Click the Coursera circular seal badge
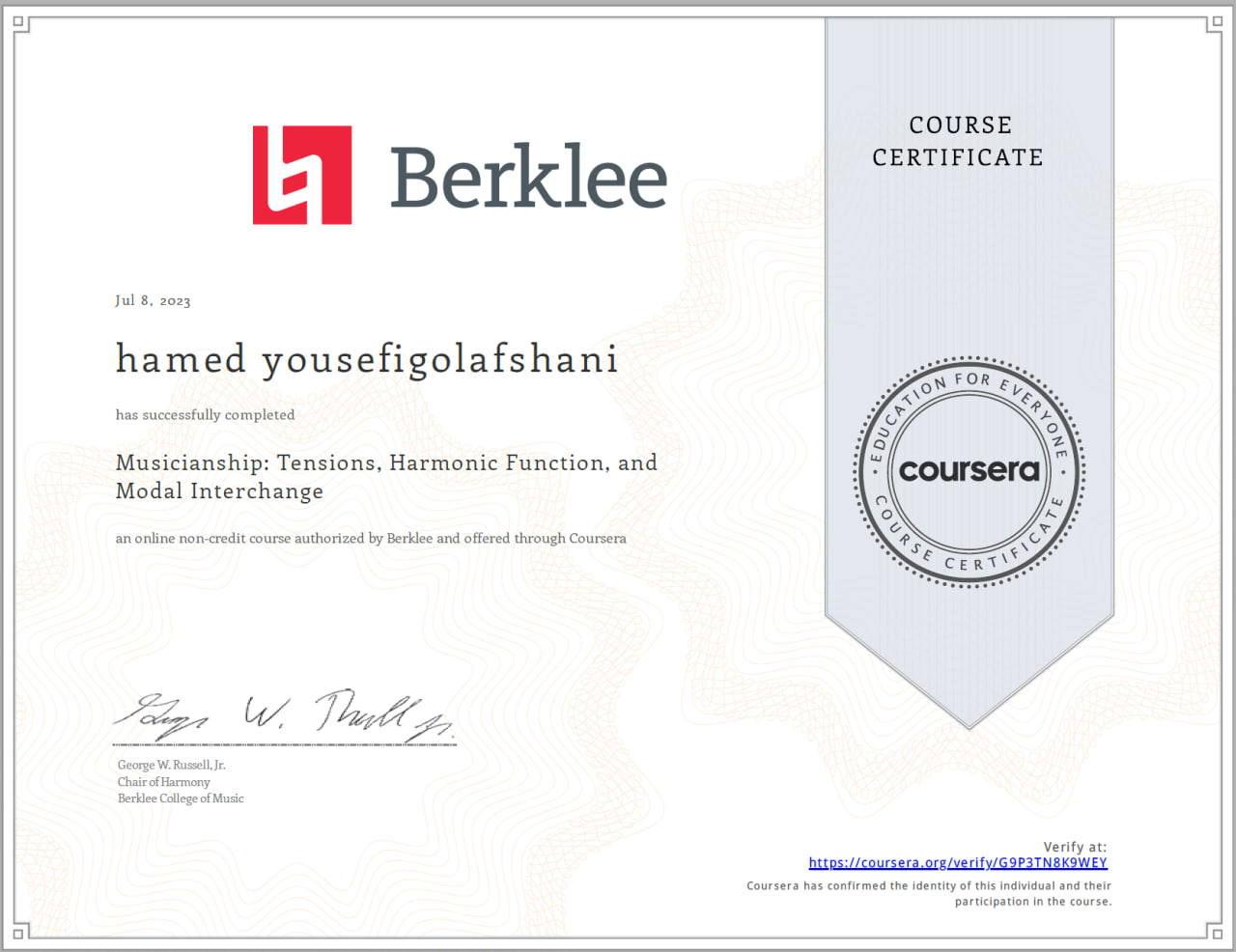1236x952 pixels. click(x=969, y=472)
